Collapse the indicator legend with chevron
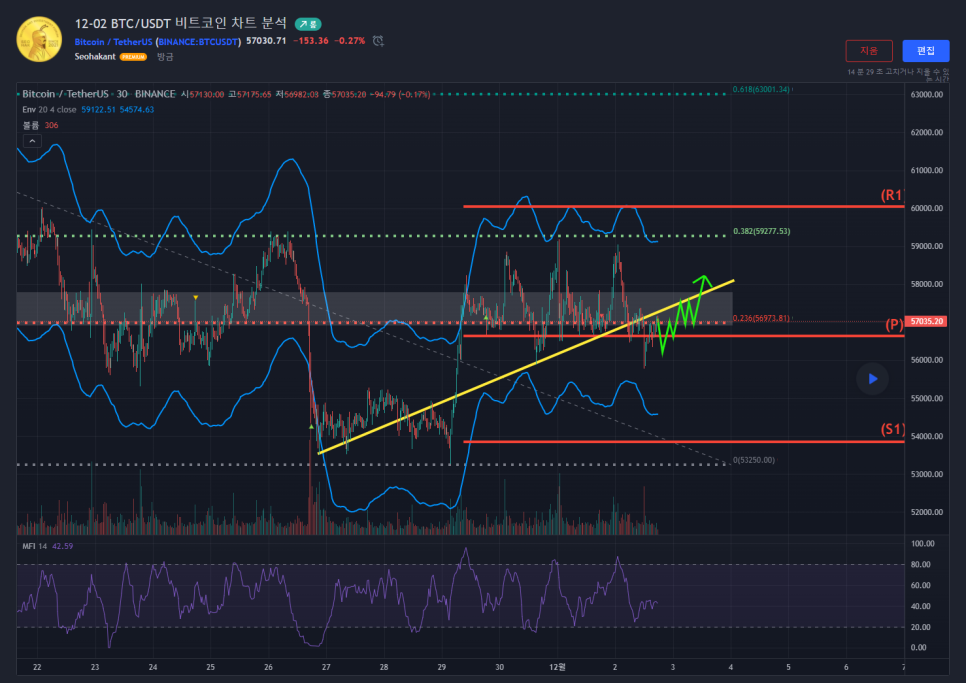 31,142
